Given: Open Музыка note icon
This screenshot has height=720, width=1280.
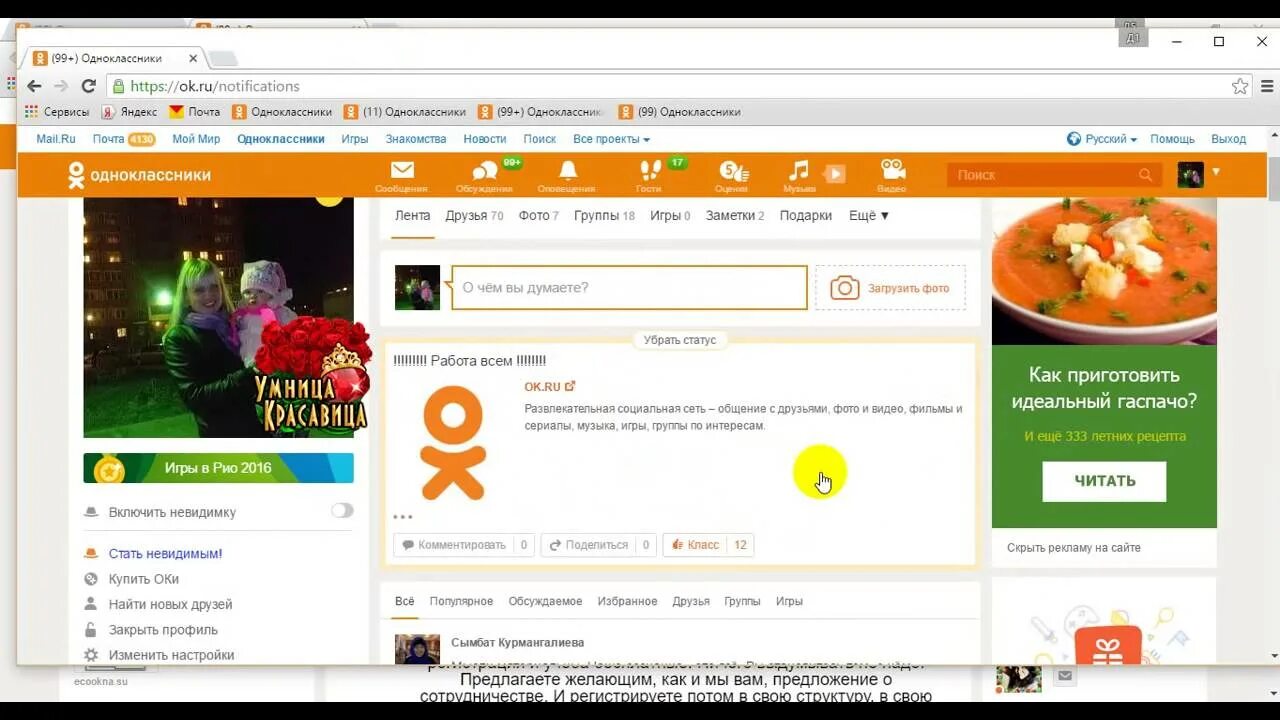Looking at the screenshot, I should pyautogui.click(x=799, y=171).
